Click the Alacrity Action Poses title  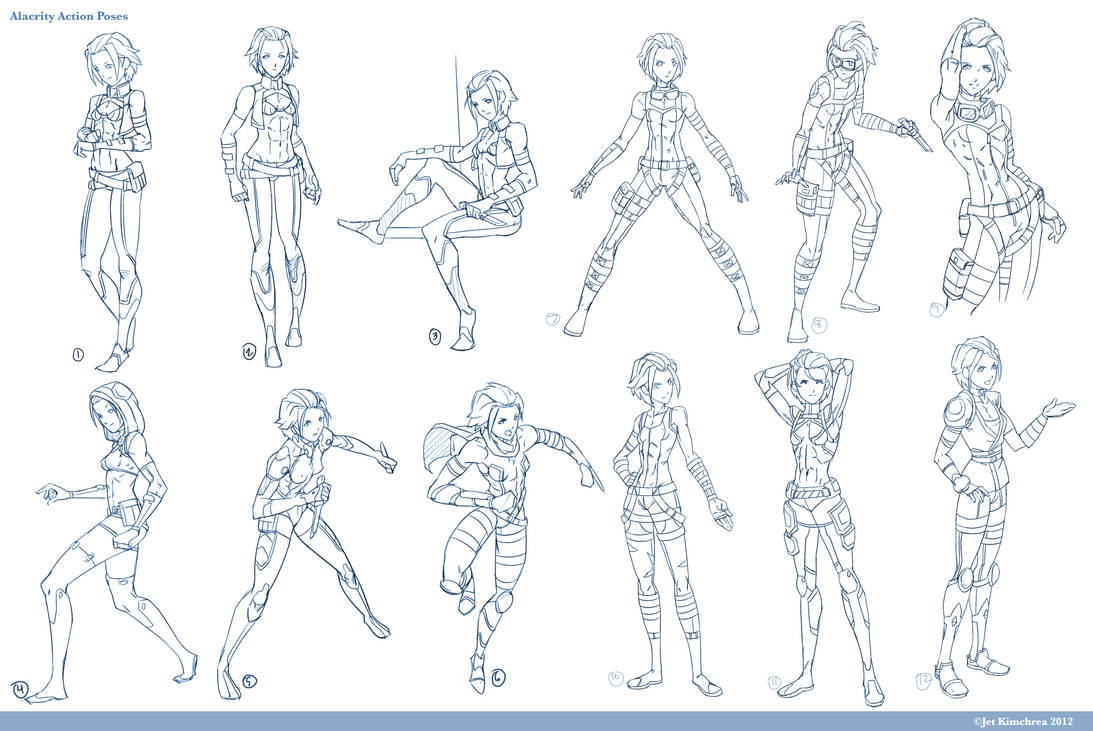pyautogui.click(x=70, y=15)
